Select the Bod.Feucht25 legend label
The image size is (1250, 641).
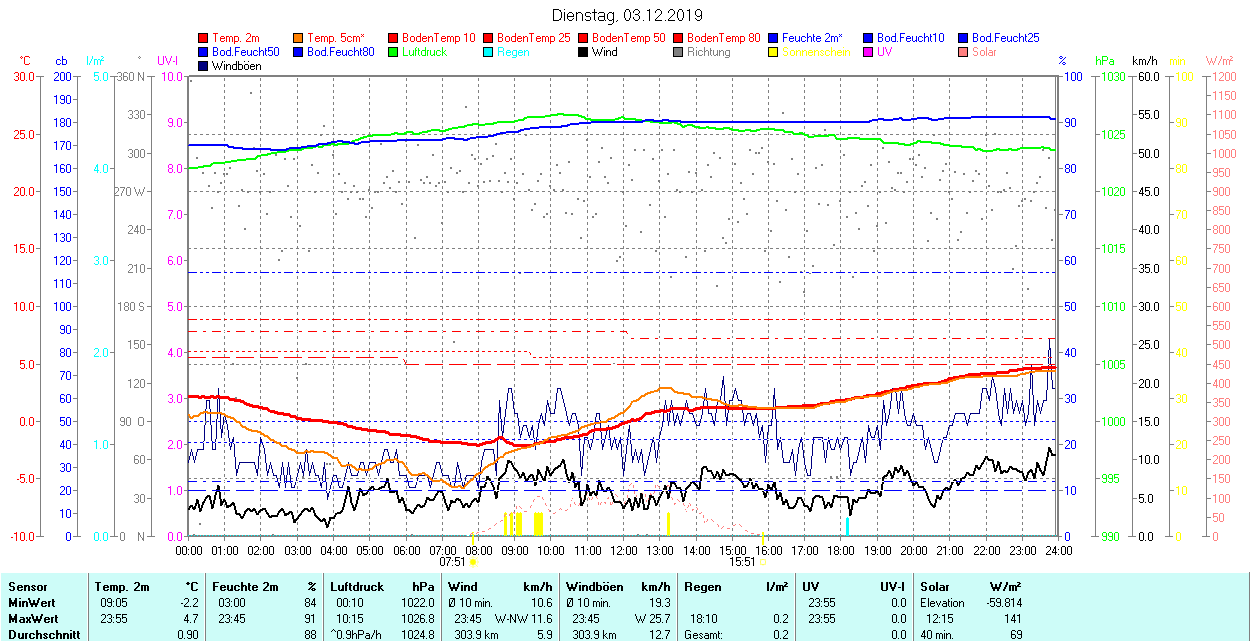point(1005,38)
